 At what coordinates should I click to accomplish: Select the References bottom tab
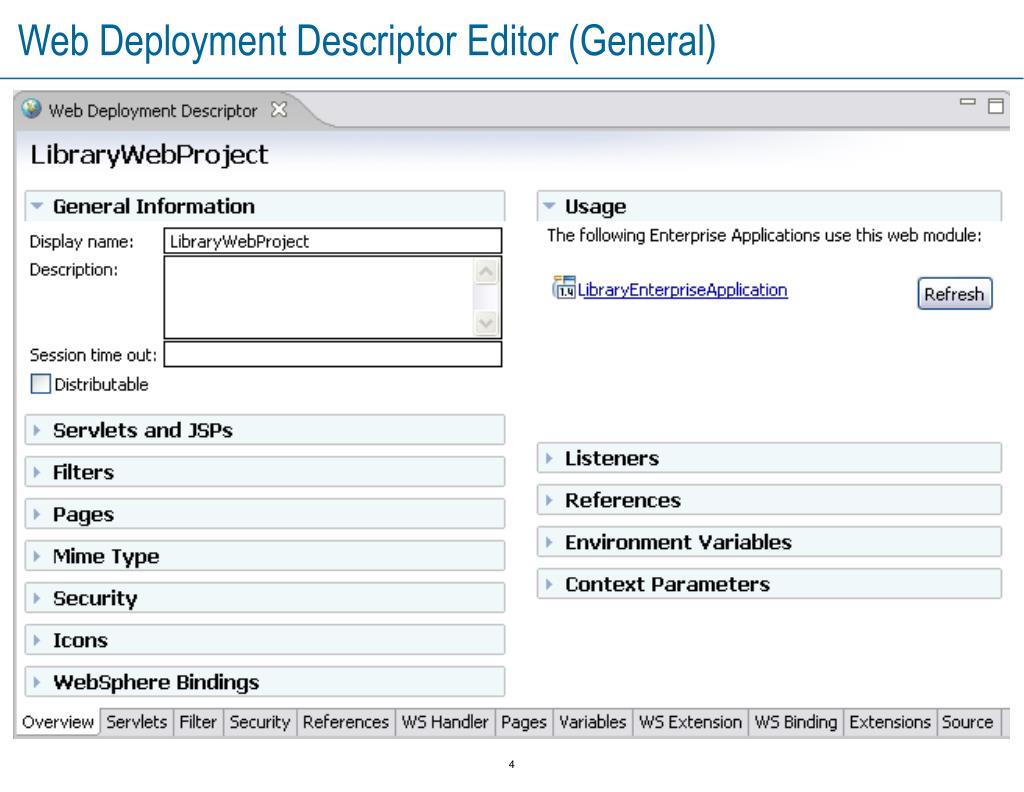[x=345, y=722]
